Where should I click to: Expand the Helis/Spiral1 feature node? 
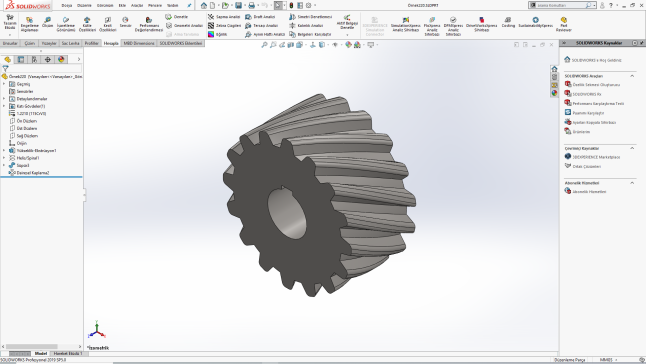[x=4, y=158]
